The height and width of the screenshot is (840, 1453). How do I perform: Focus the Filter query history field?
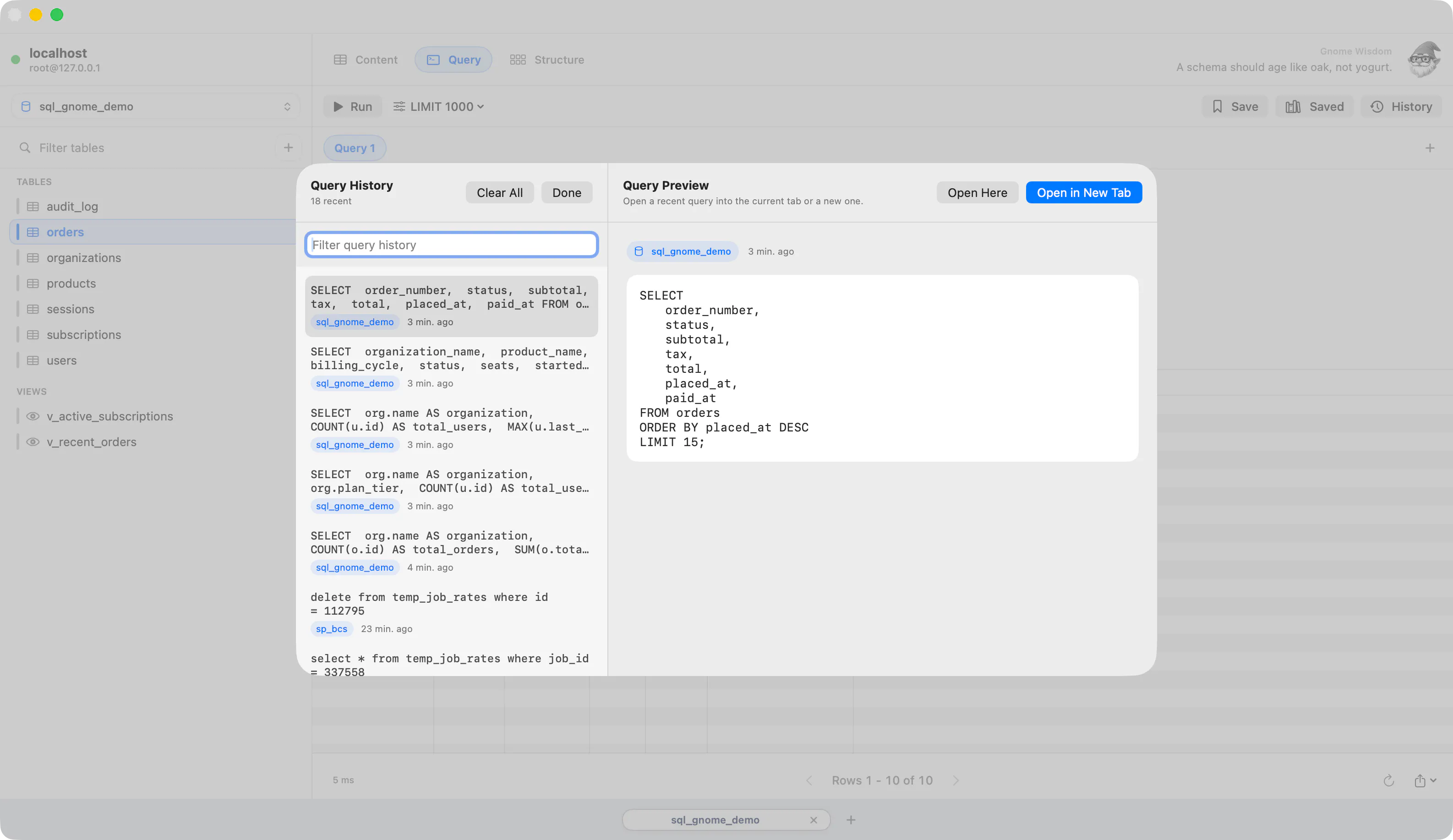coord(452,245)
